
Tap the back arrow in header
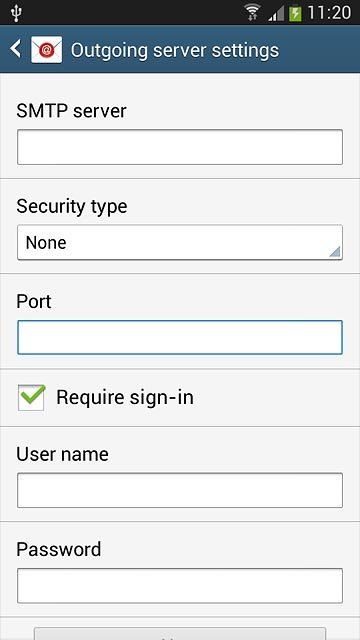(16, 49)
